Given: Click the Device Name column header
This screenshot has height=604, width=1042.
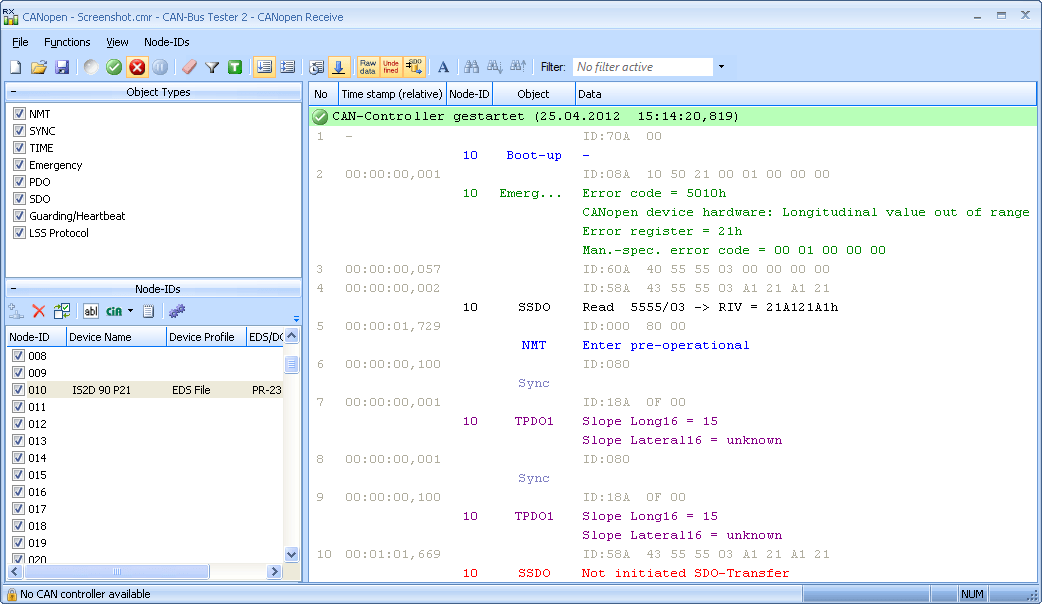Looking at the screenshot, I should [116, 337].
